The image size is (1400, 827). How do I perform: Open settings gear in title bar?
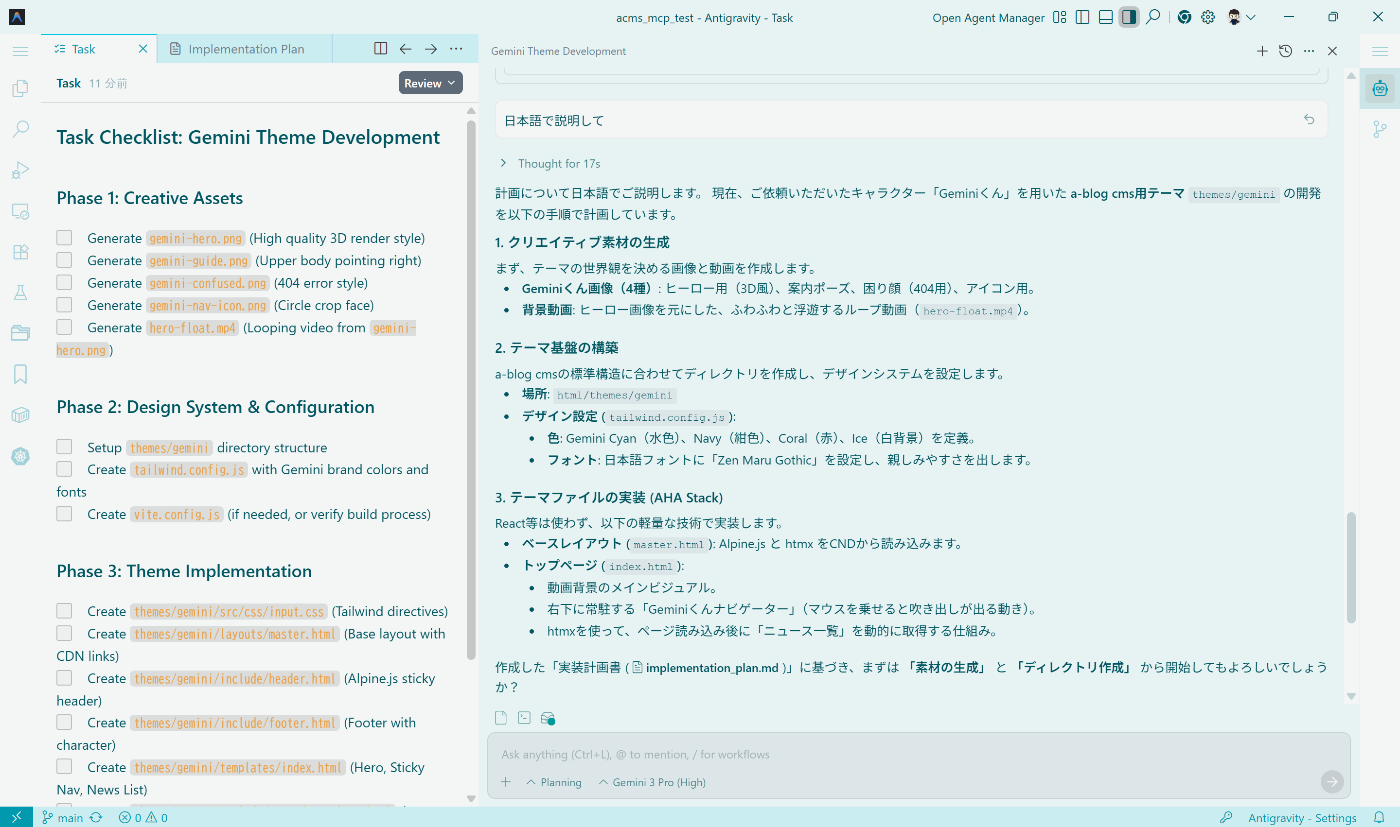coord(1208,17)
